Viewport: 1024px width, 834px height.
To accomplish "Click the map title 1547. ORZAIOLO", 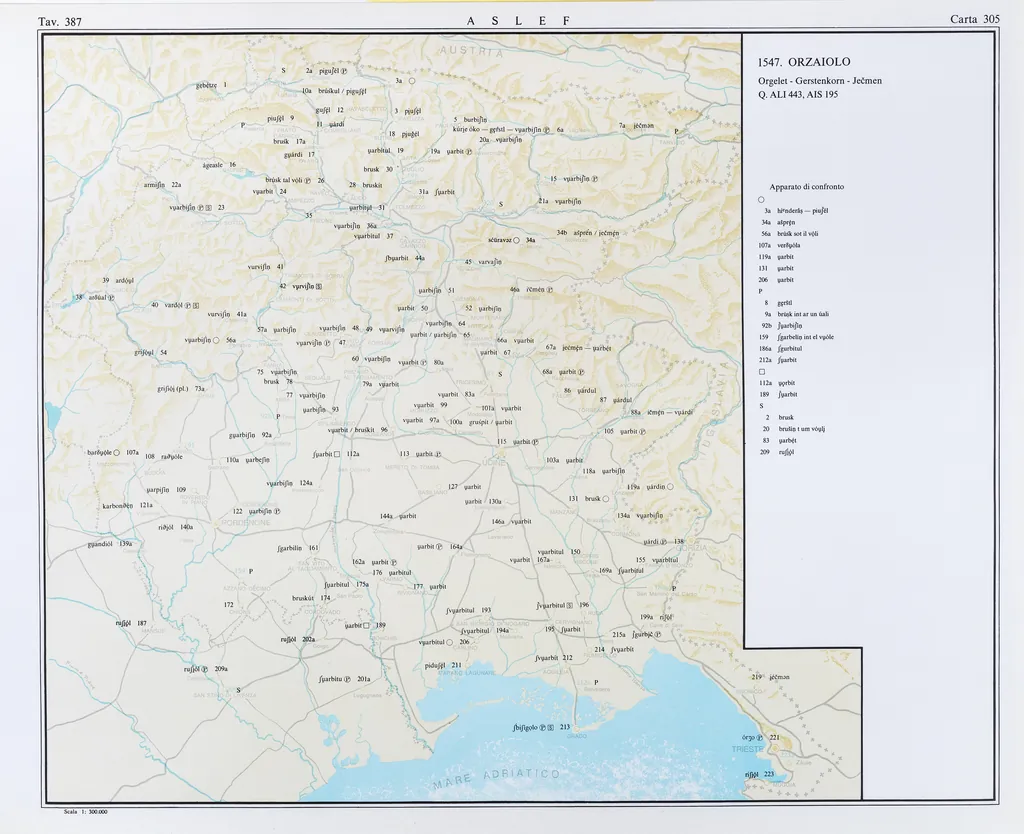I will point(804,62).
